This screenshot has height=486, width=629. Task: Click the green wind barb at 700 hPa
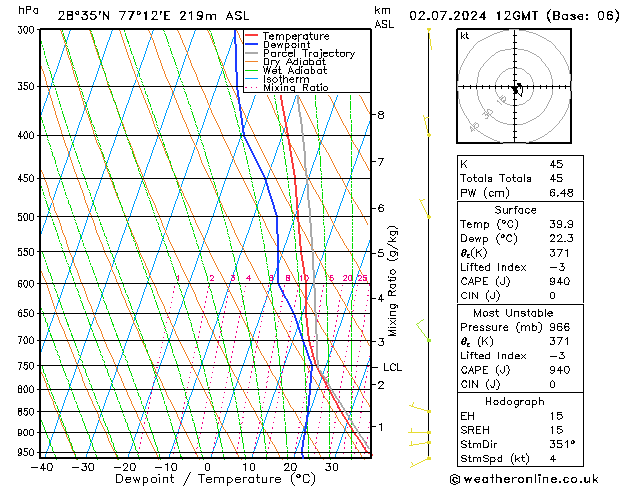click(423, 330)
